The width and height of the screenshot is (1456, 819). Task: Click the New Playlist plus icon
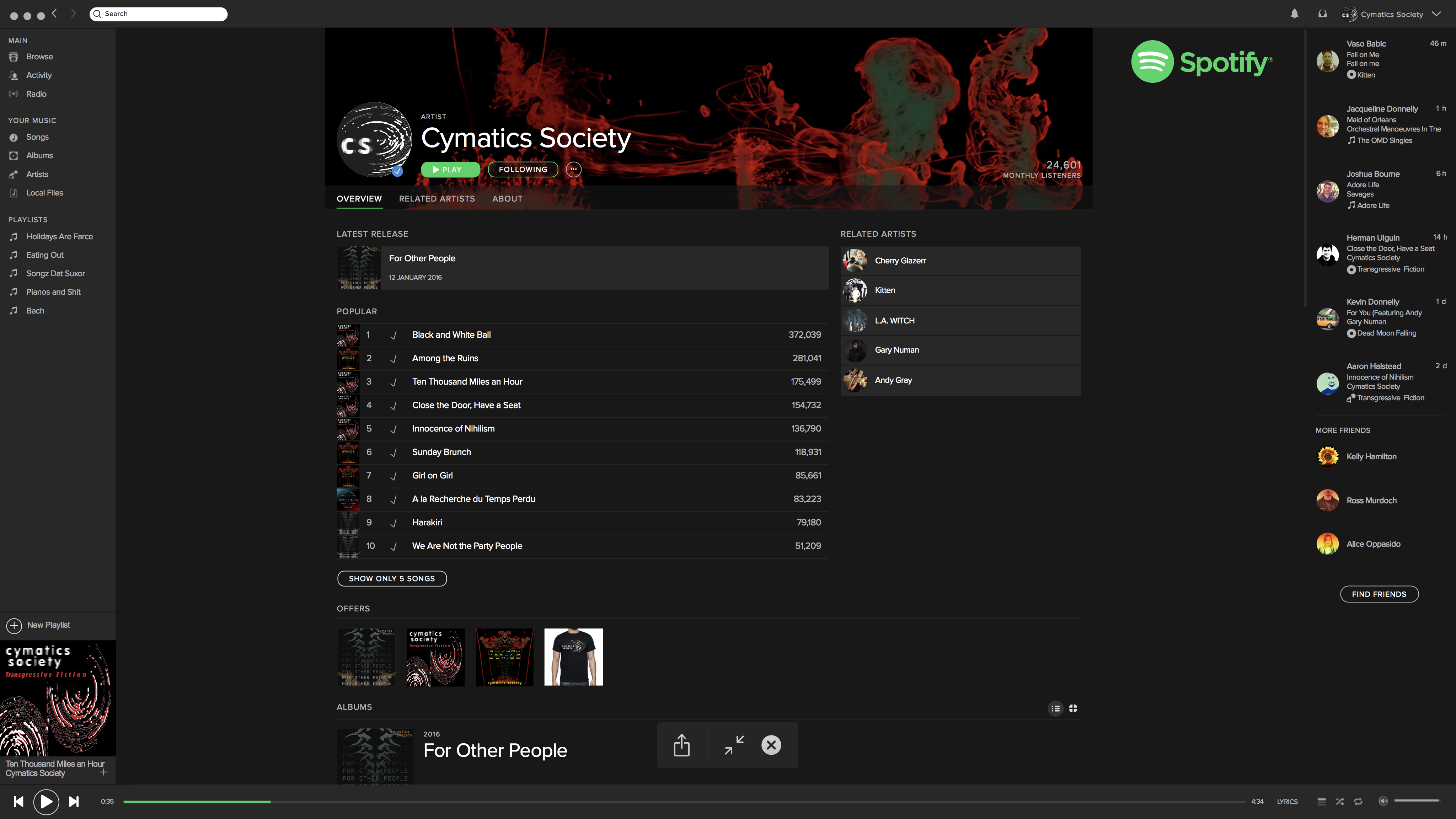point(14,625)
